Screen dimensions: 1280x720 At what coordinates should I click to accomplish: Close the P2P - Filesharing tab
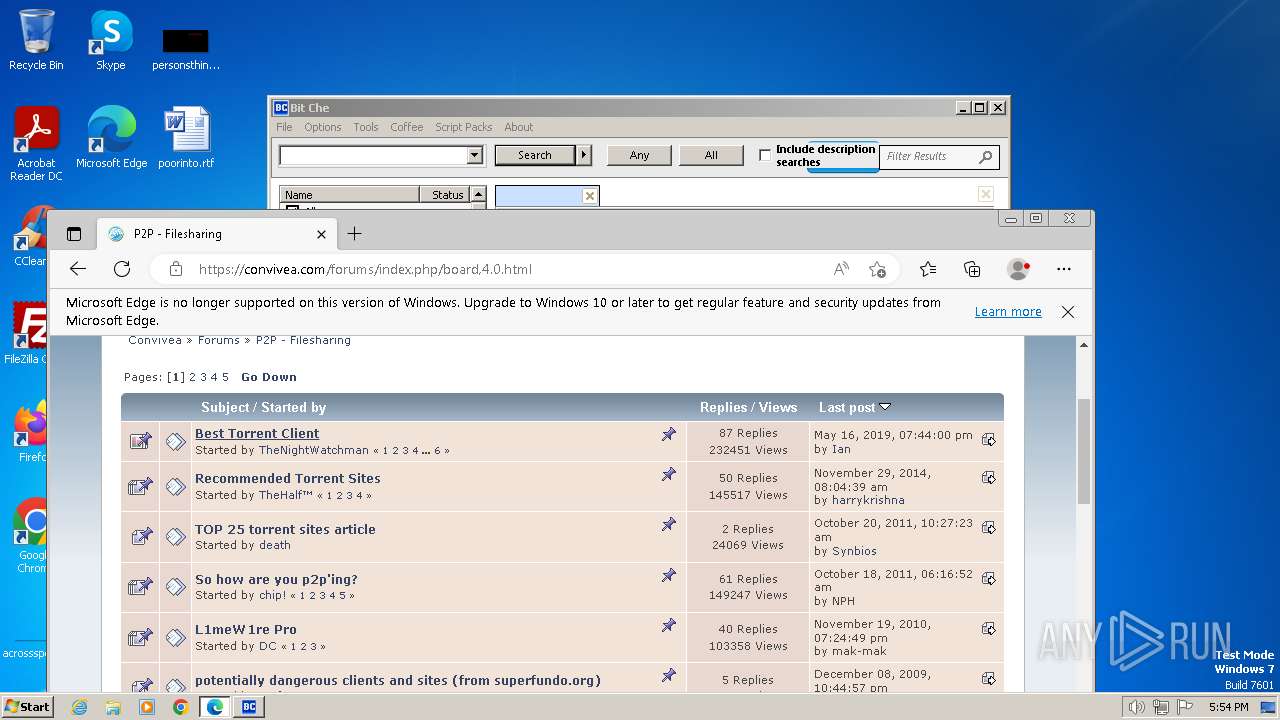click(321, 234)
